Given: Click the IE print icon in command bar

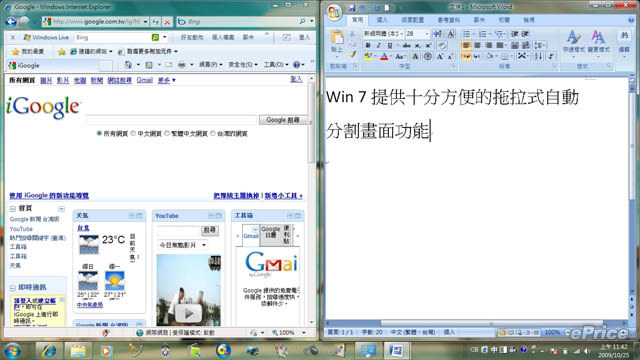Looking at the screenshot, I should click(x=182, y=64).
